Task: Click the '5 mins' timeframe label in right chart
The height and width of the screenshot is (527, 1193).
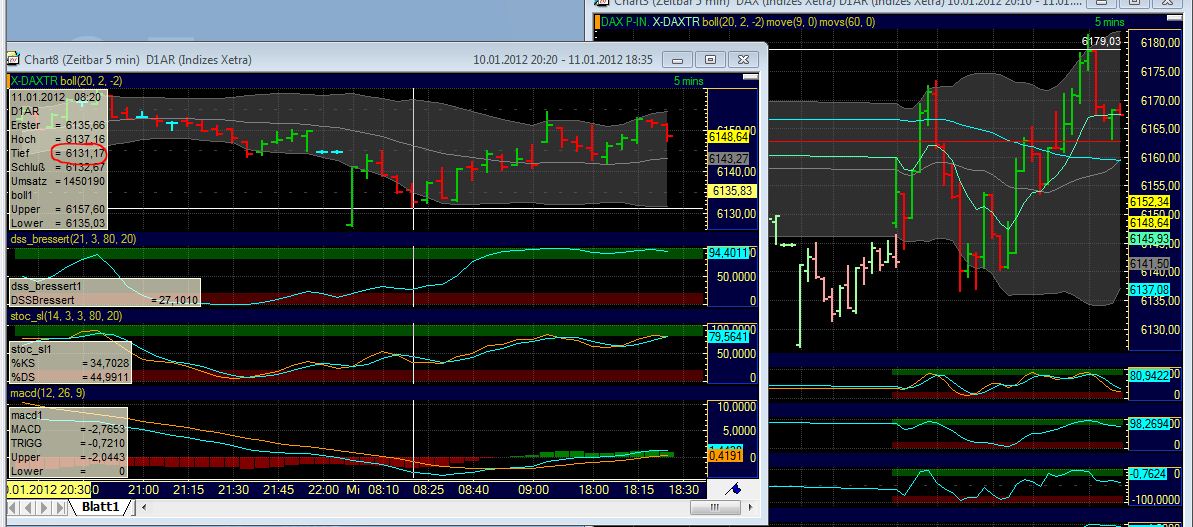Action: click(1109, 21)
